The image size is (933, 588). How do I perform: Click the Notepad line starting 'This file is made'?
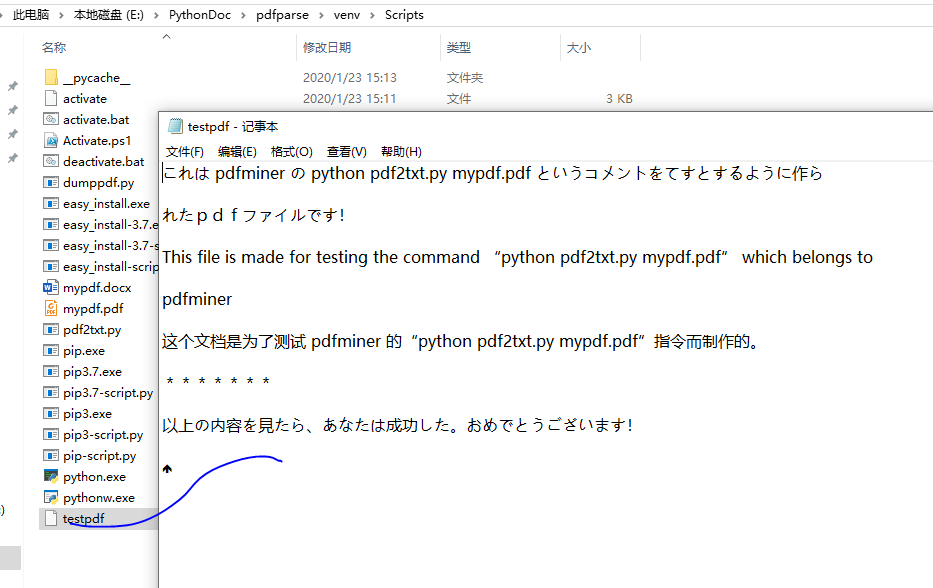click(x=517, y=257)
